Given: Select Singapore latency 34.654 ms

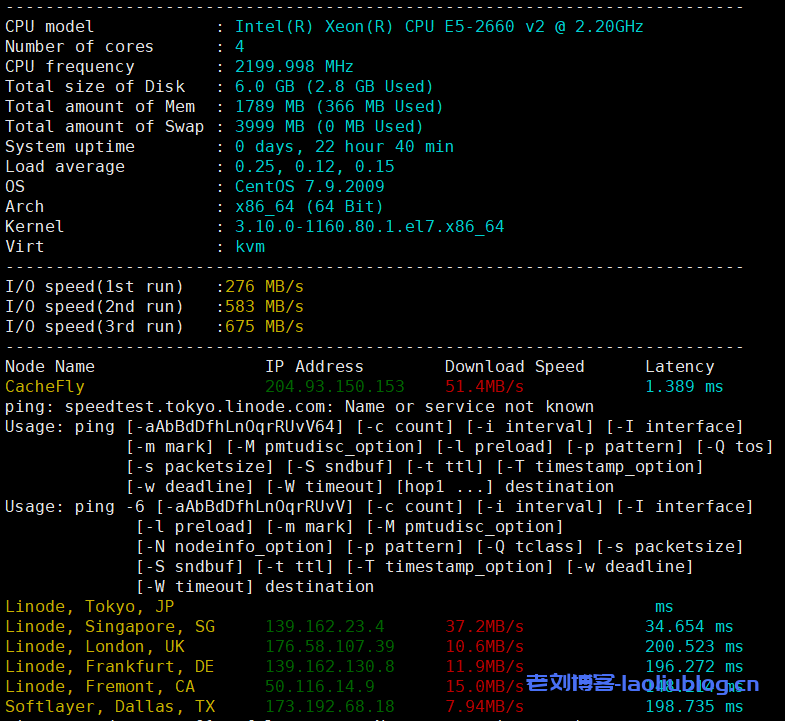Looking at the screenshot, I should pyautogui.click(x=689, y=627).
